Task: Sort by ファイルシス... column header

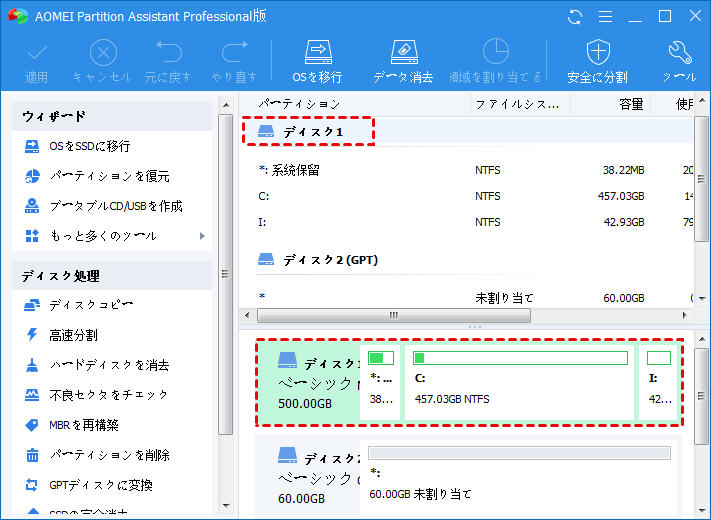Action: pyautogui.click(x=517, y=104)
